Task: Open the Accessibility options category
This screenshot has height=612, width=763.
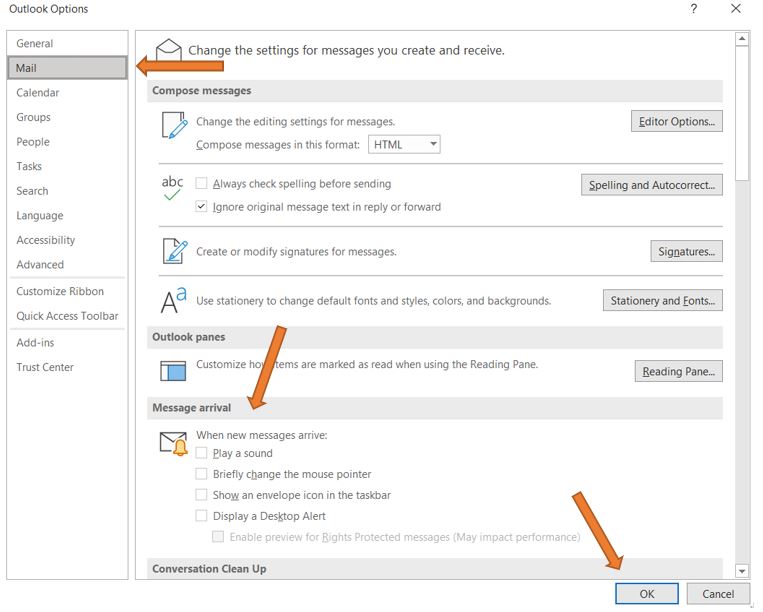Action: click(x=68, y=240)
